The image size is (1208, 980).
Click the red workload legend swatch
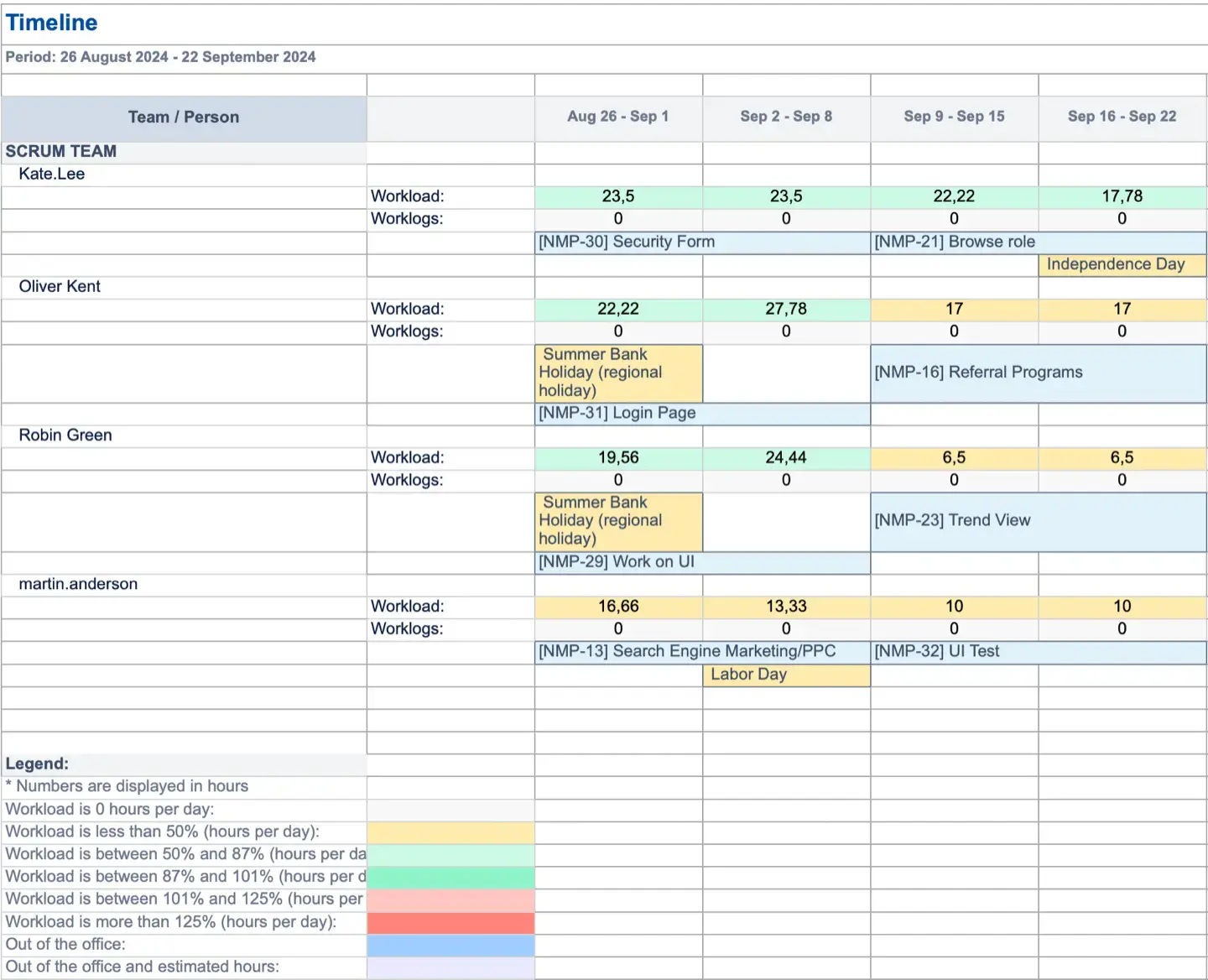point(450,922)
